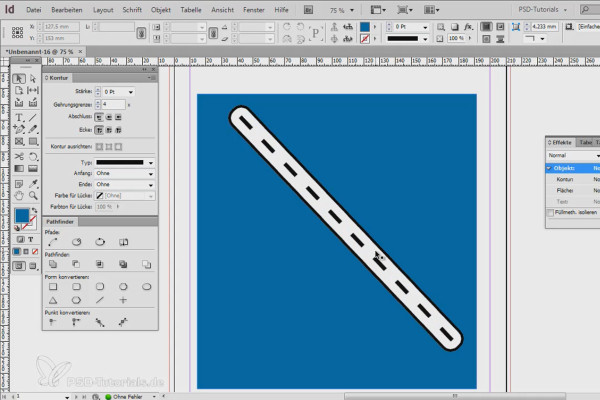Click Reverse Path icon under Pfade
This screenshot has height=400, width=600.
click(x=123, y=242)
